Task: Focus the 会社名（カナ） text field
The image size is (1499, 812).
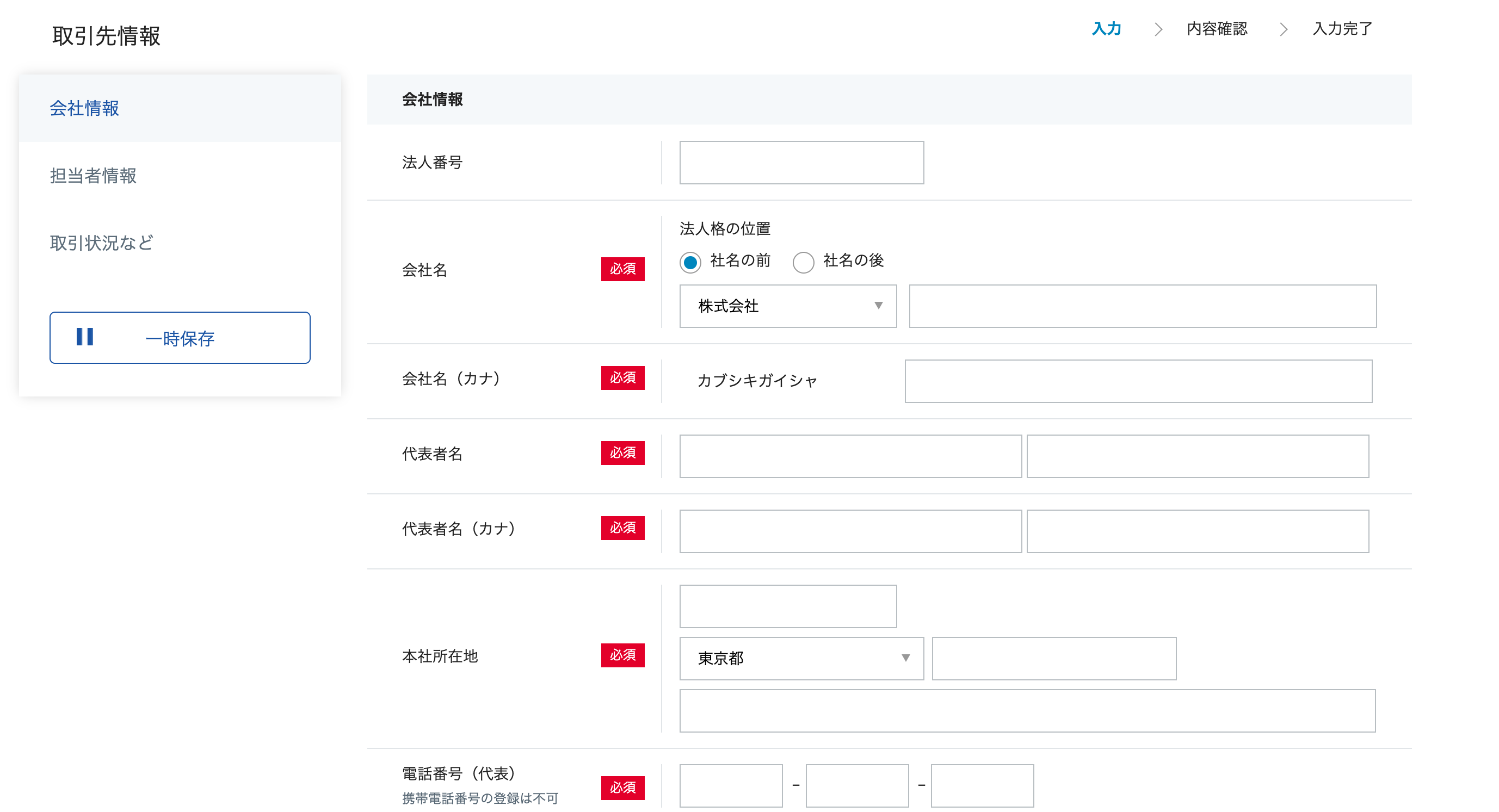Action: point(1138,381)
